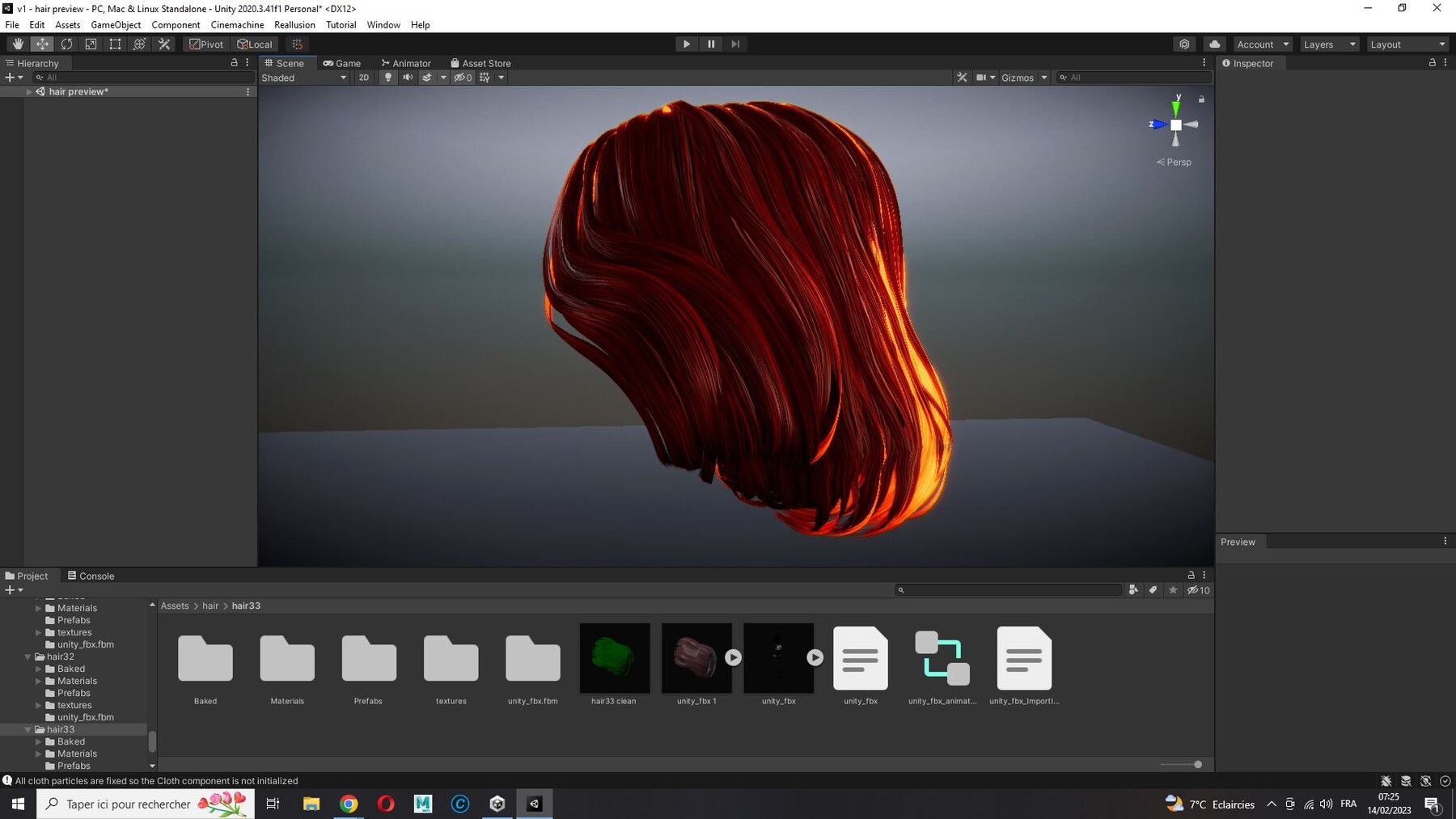Switch to the Animator tab

click(x=406, y=63)
